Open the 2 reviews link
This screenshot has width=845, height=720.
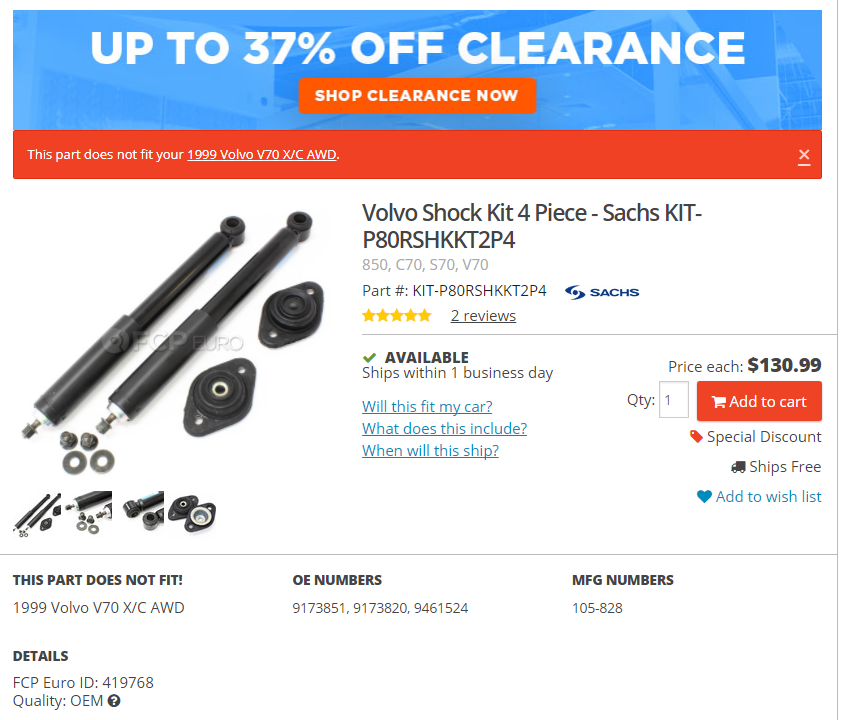tap(483, 316)
